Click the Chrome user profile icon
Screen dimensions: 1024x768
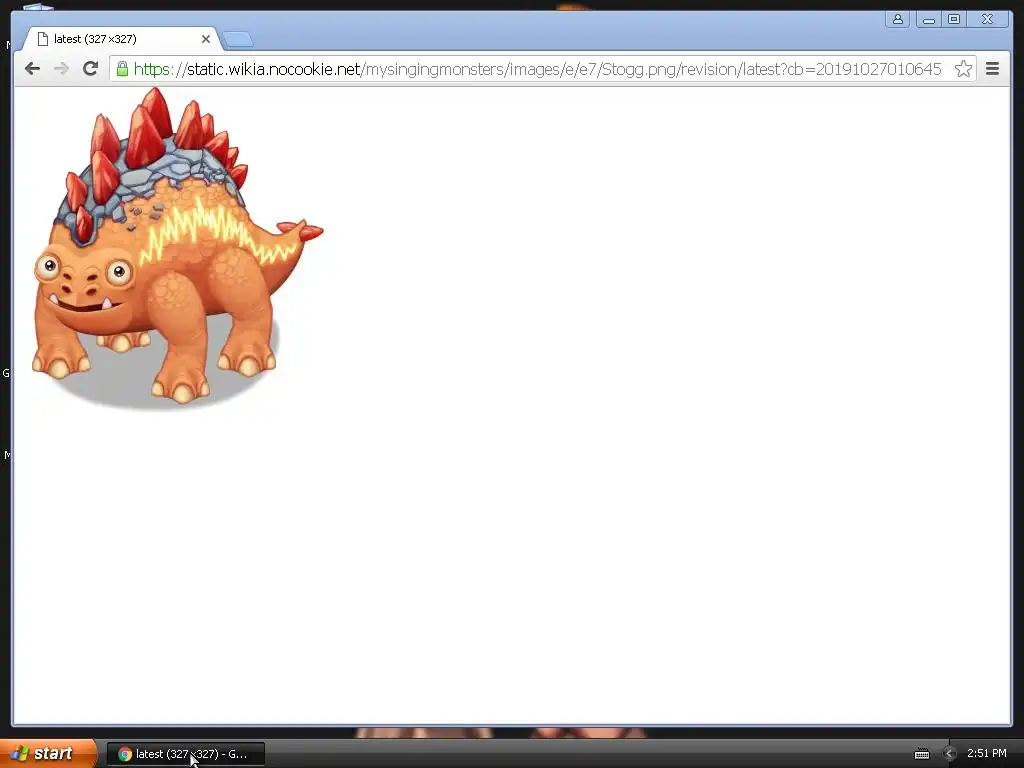coord(898,19)
